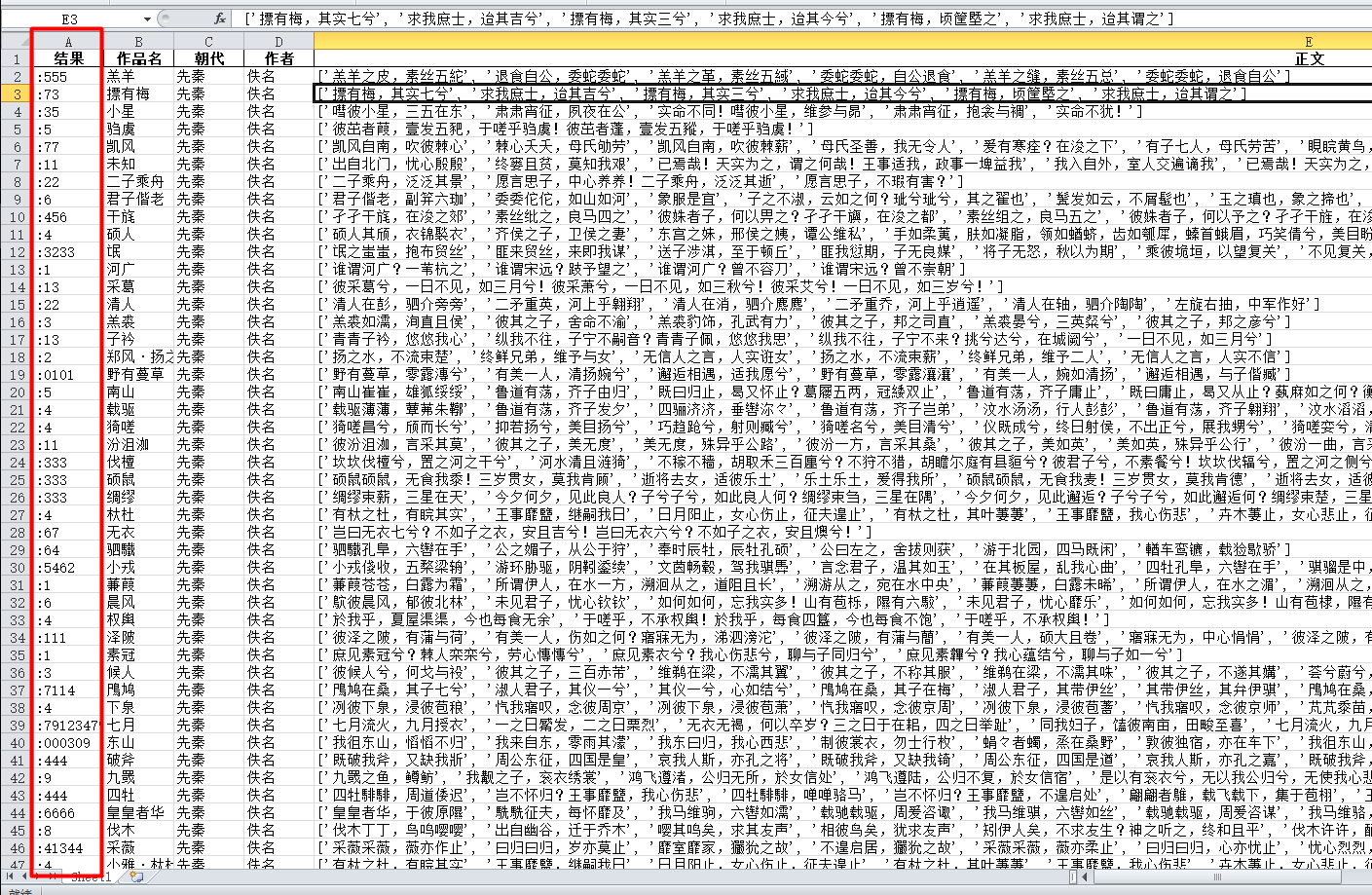
Task: Click the first-sheet navigation icon
Action: click(10, 876)
